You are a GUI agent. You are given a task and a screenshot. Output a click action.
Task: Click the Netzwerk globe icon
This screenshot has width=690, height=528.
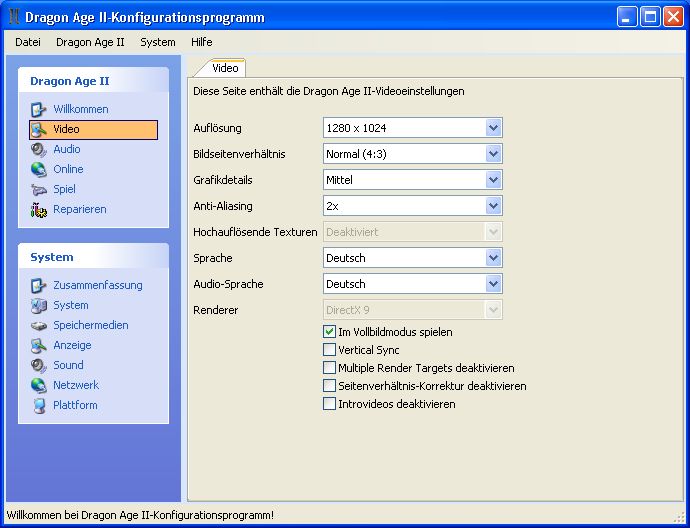click(x=38, y=385)
